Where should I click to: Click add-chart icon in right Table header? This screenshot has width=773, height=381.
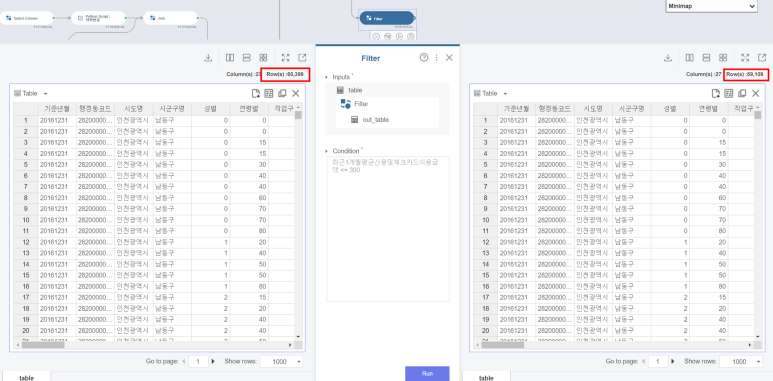pos(715,93)
